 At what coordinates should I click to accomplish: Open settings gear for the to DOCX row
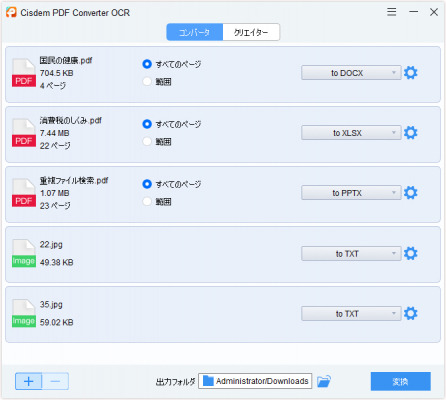[x=410, y=73]
